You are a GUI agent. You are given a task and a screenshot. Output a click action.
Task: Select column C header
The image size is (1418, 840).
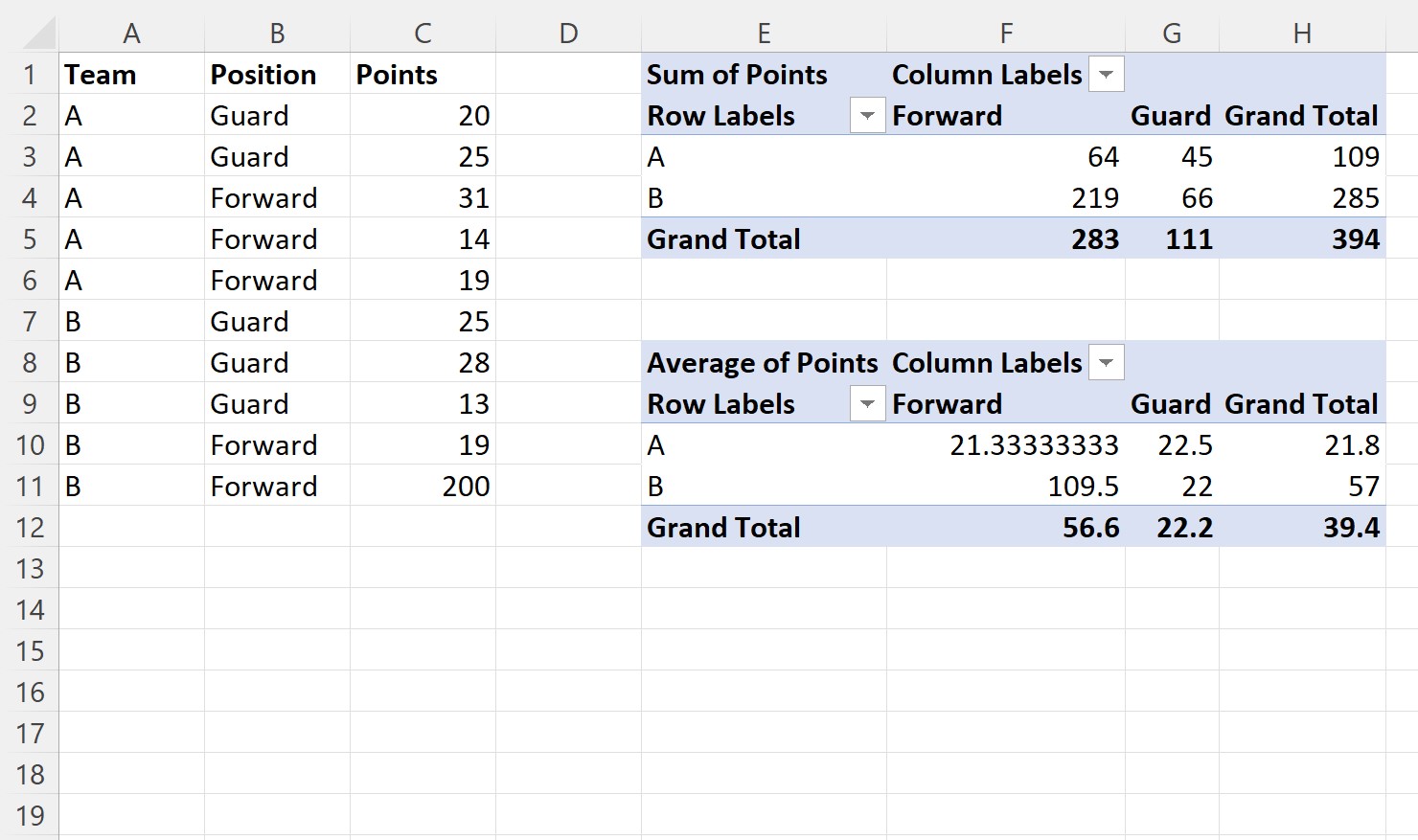[x=423, y=34]
